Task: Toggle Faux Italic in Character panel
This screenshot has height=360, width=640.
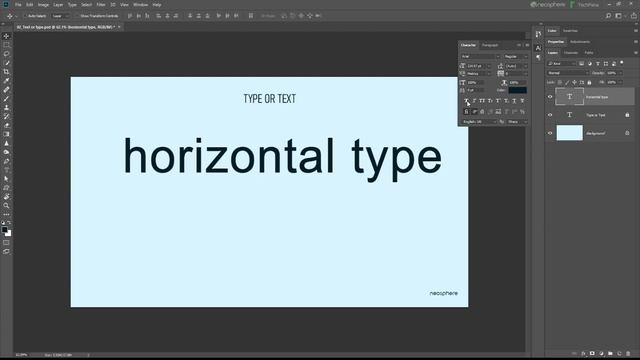Action: 474,101
